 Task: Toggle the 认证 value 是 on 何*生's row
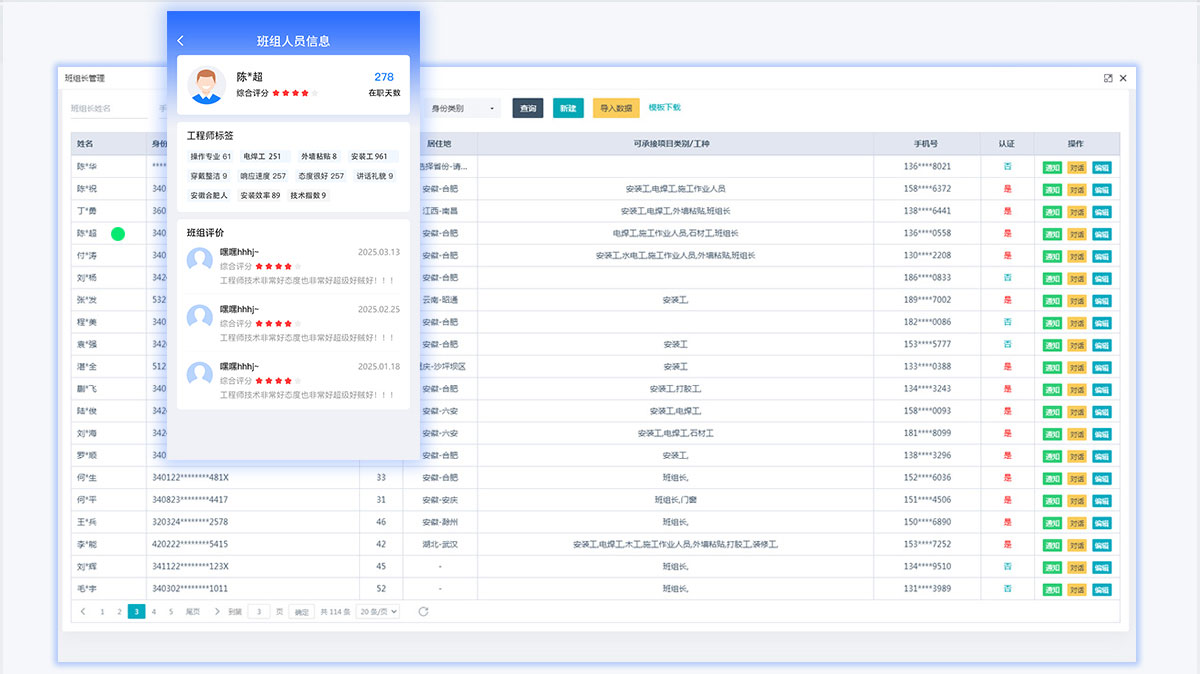pyautogui.click(x=1007, y=478)
